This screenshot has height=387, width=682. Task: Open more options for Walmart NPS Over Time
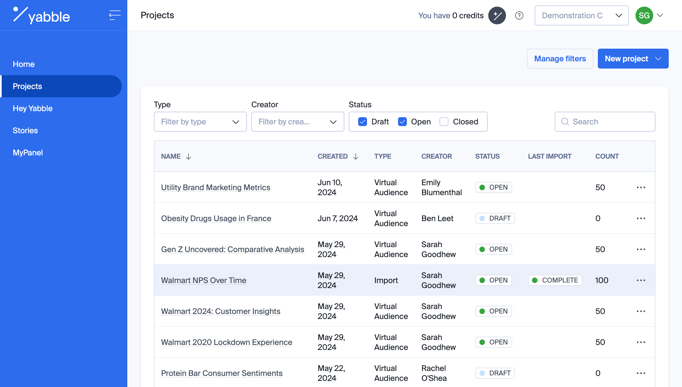pyautogui.click(x=641, y=280)
